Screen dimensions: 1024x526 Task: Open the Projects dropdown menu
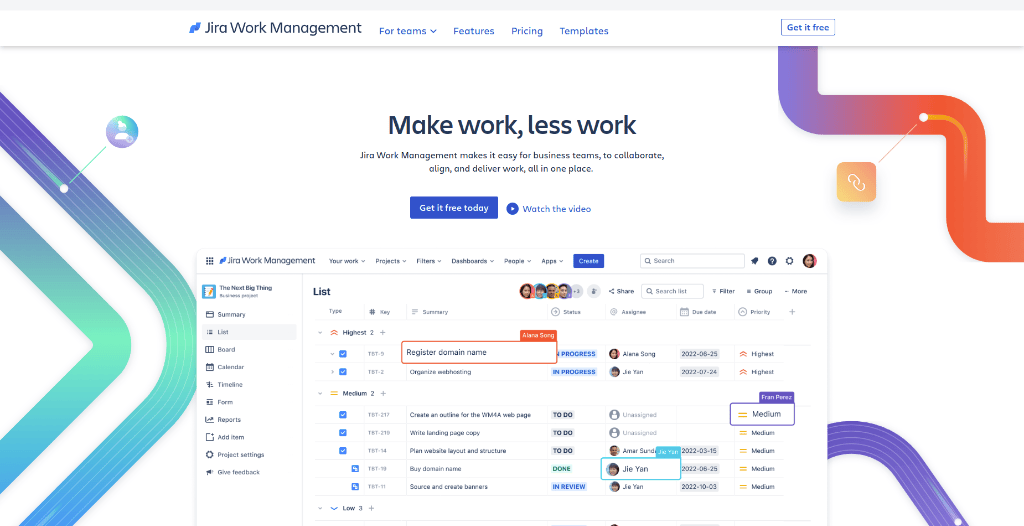[x=391, y=261]
